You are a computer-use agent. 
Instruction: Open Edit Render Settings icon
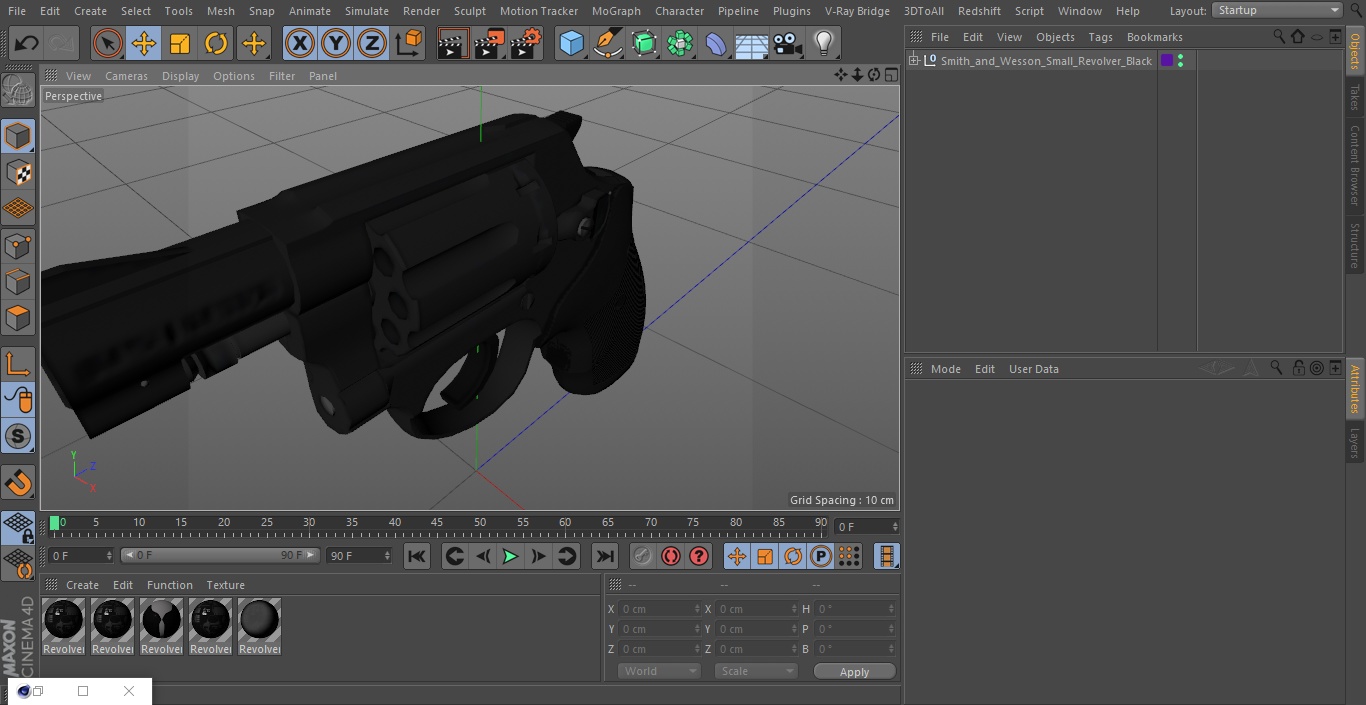coord(526,44)
